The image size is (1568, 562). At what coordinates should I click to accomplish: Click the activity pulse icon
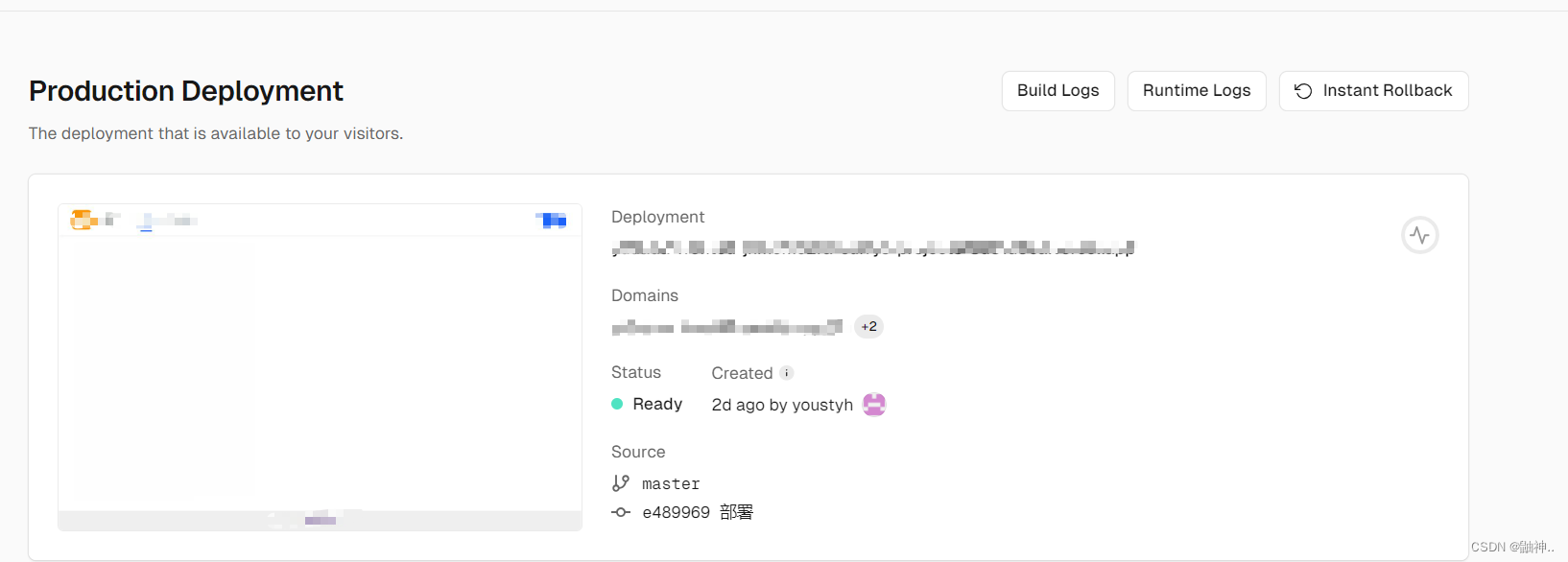[1420, 235]
